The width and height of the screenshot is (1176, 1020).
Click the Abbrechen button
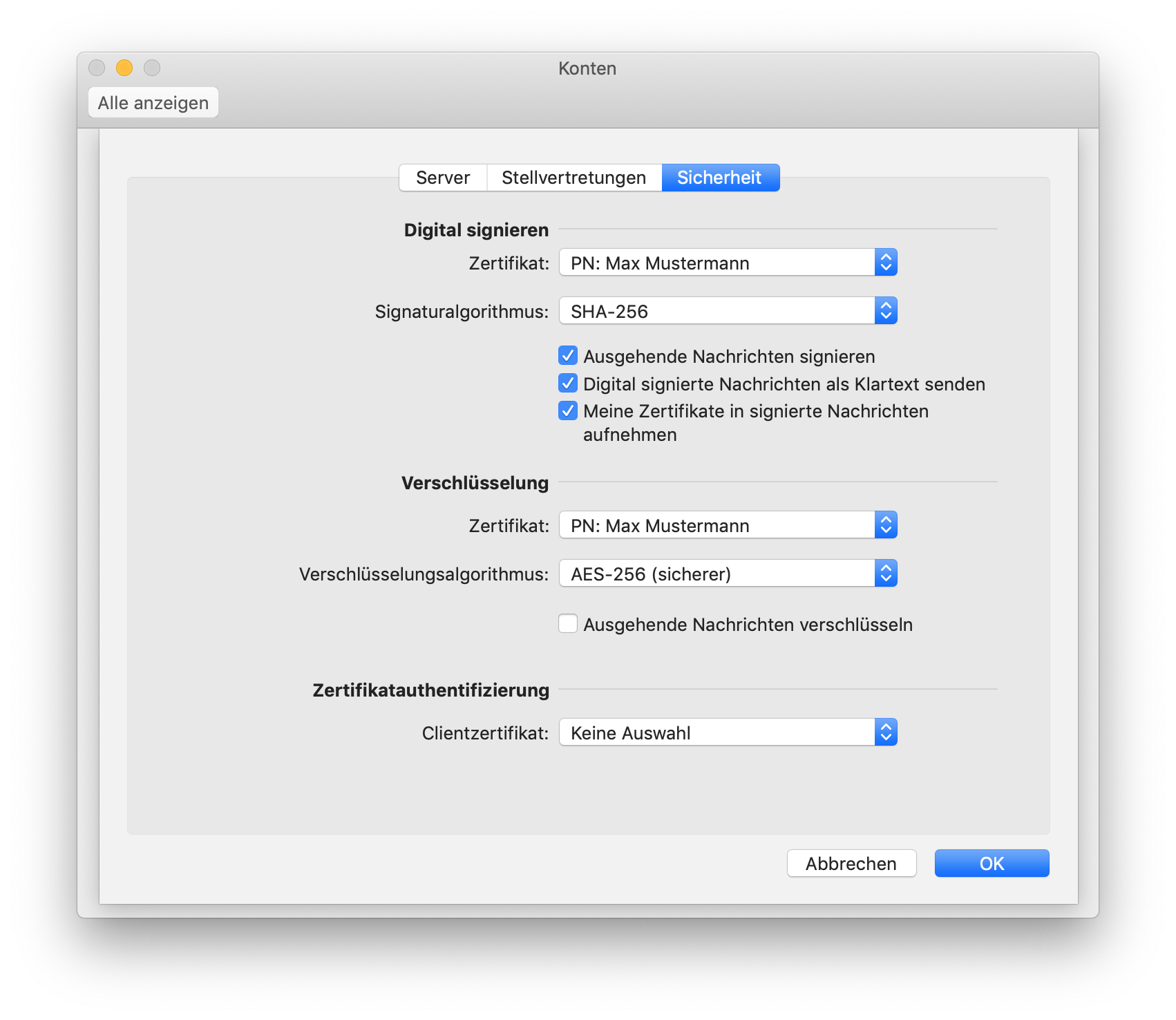(x=851, y=863)
